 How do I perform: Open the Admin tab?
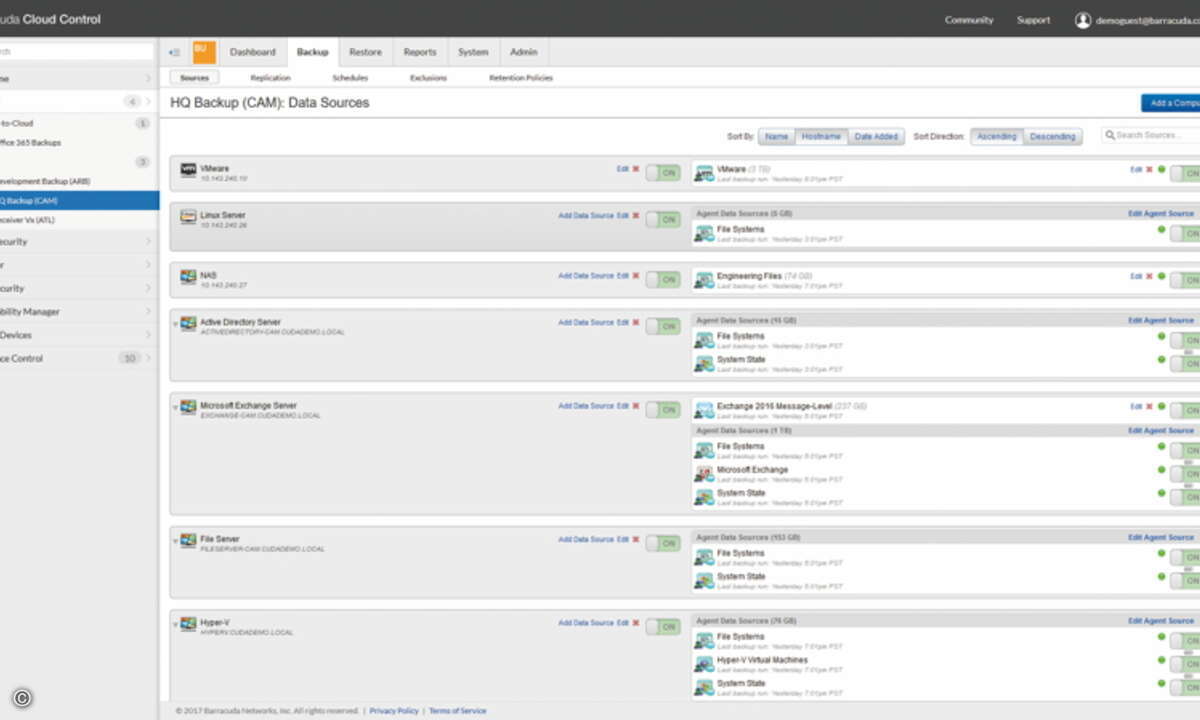pyautogui.click(x=524, y=52)
